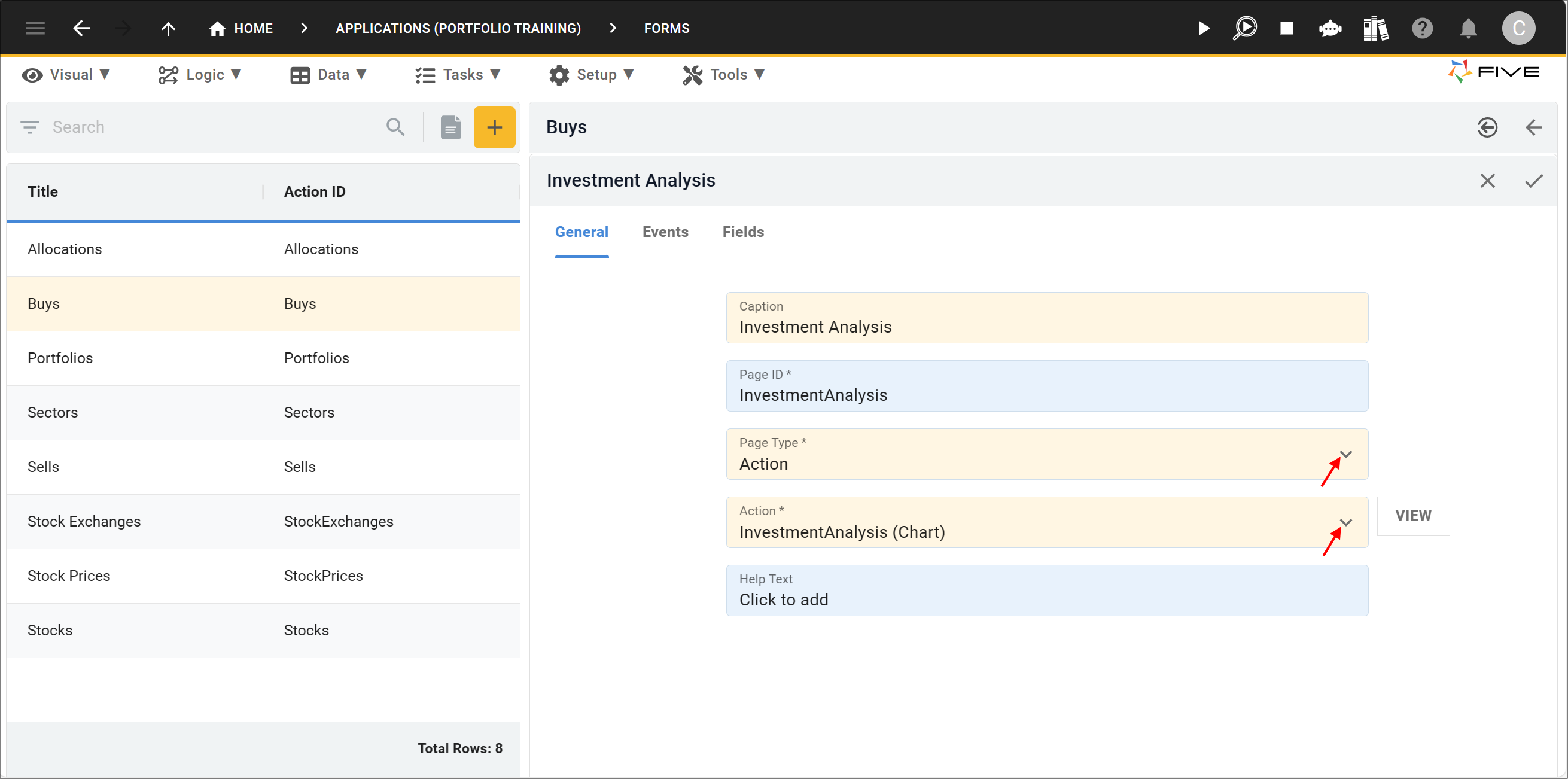The height and width of the screenshot is (779, 1568).
Task: Select the Buys row
Action: click(x=263, y=304)
